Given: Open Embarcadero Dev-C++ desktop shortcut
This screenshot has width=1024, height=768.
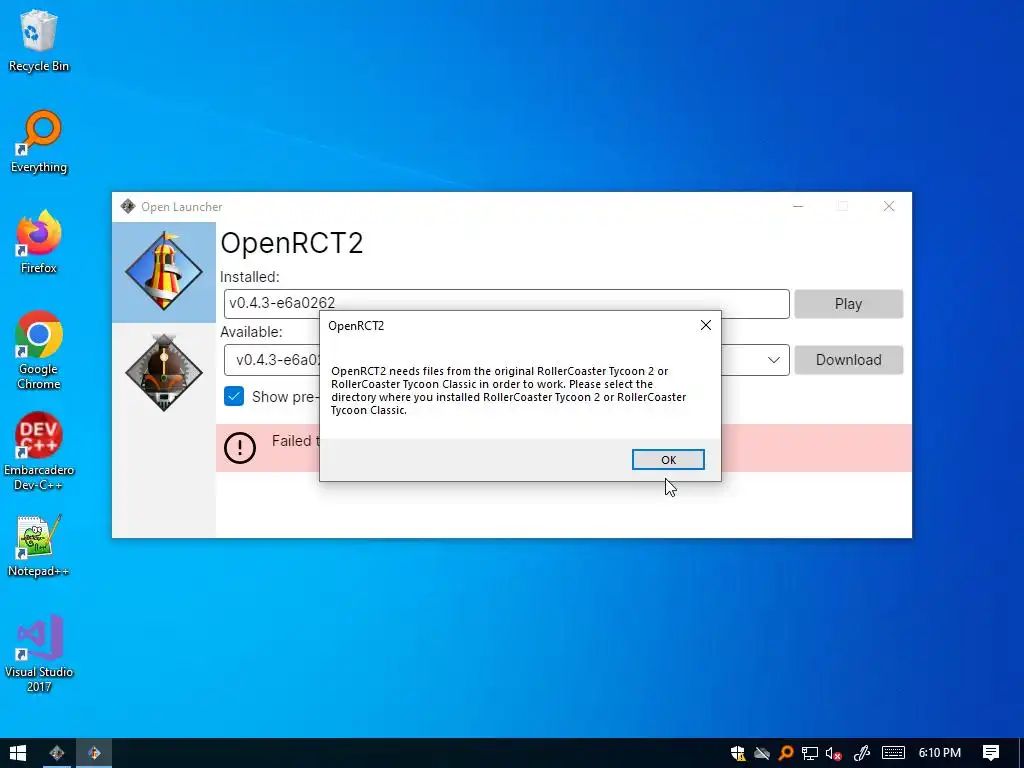Looking at the screenshot, I should [39, 451].
